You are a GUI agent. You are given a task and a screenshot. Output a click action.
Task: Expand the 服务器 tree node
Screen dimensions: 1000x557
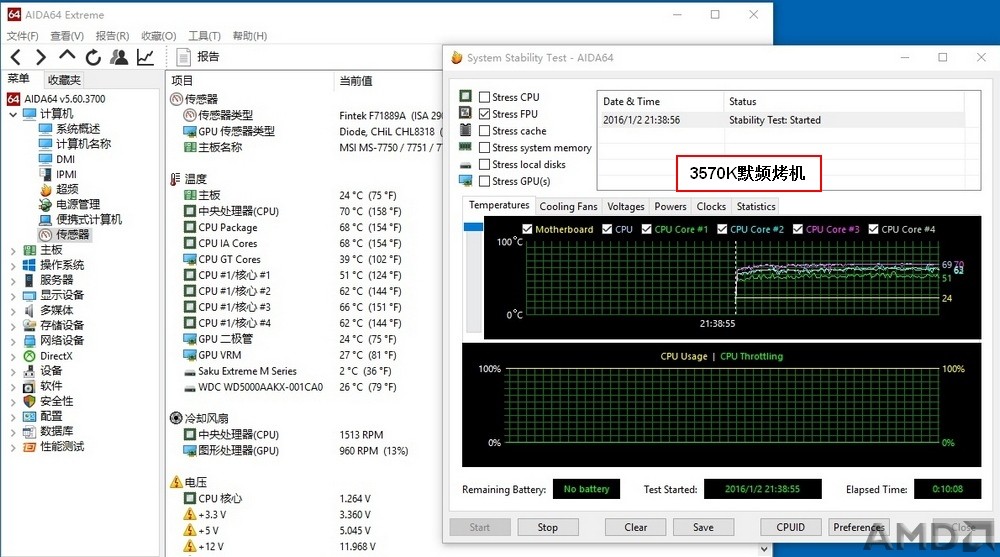point(13,280)
